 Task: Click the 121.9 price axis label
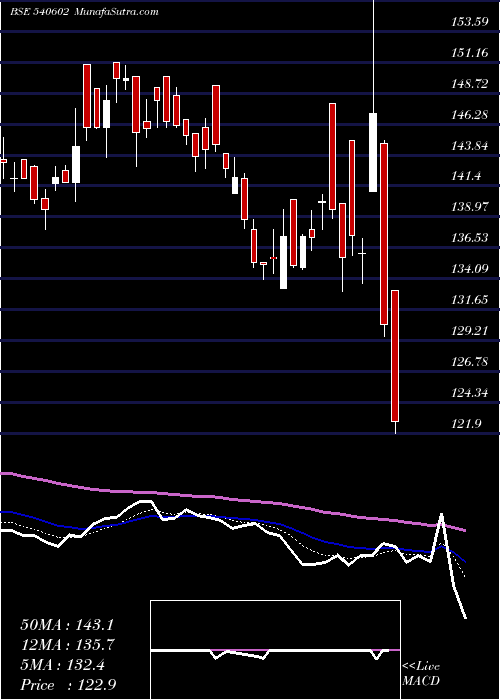point(467,424)
